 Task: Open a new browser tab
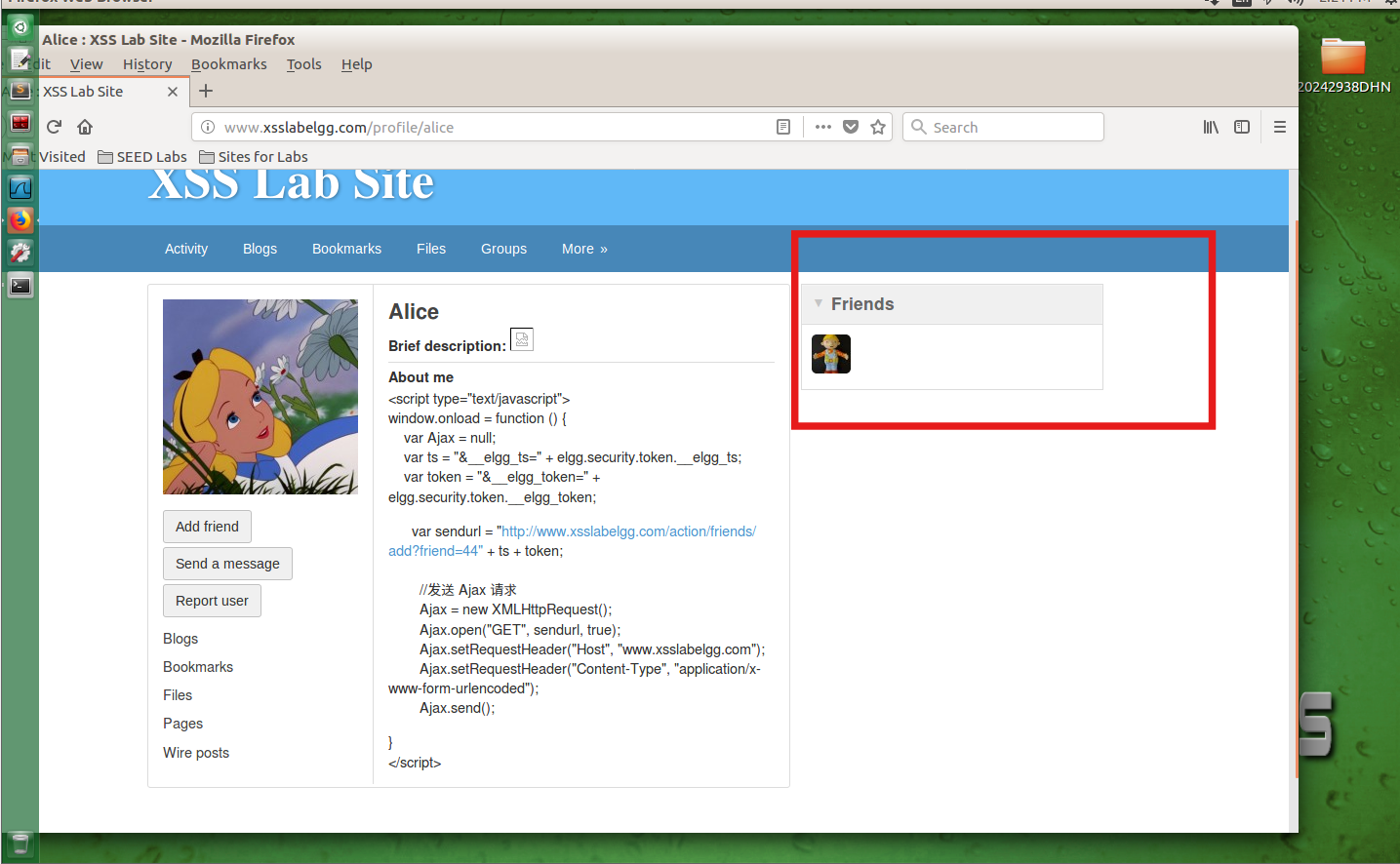[x=206, y=91]
